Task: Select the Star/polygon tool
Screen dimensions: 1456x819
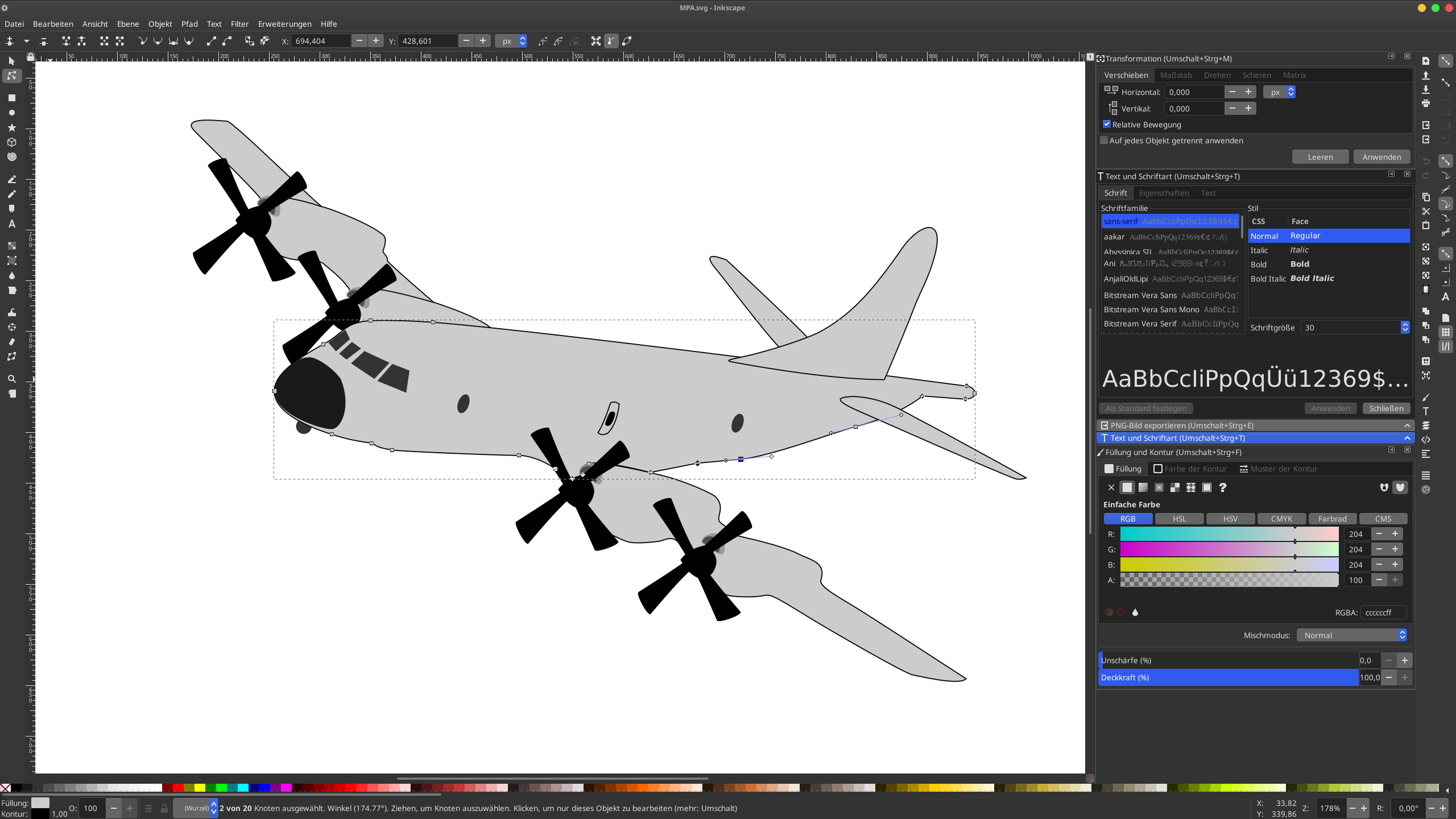Action: pyautogui.click(x=11, y=127)
